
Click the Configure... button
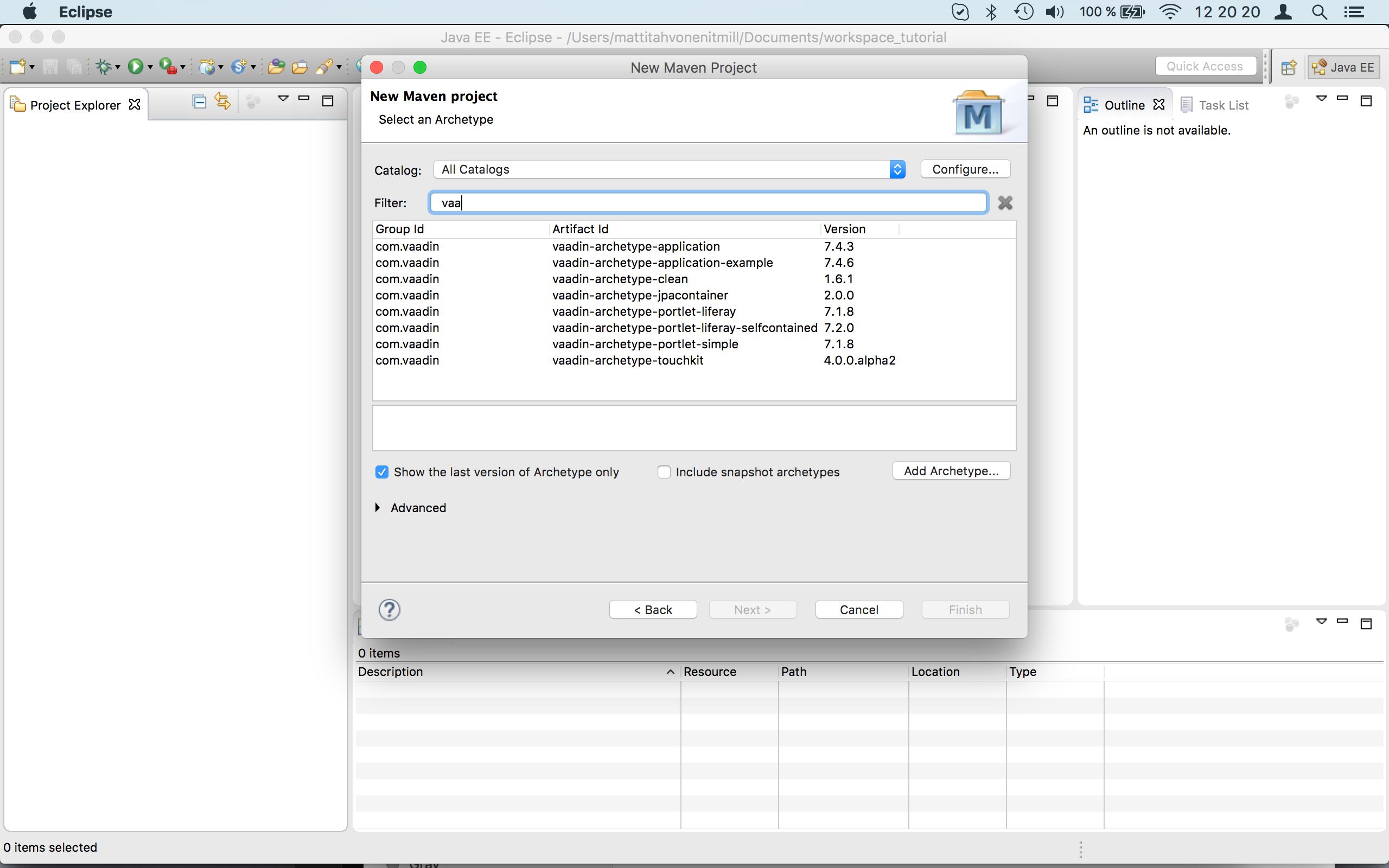[965, 169]
